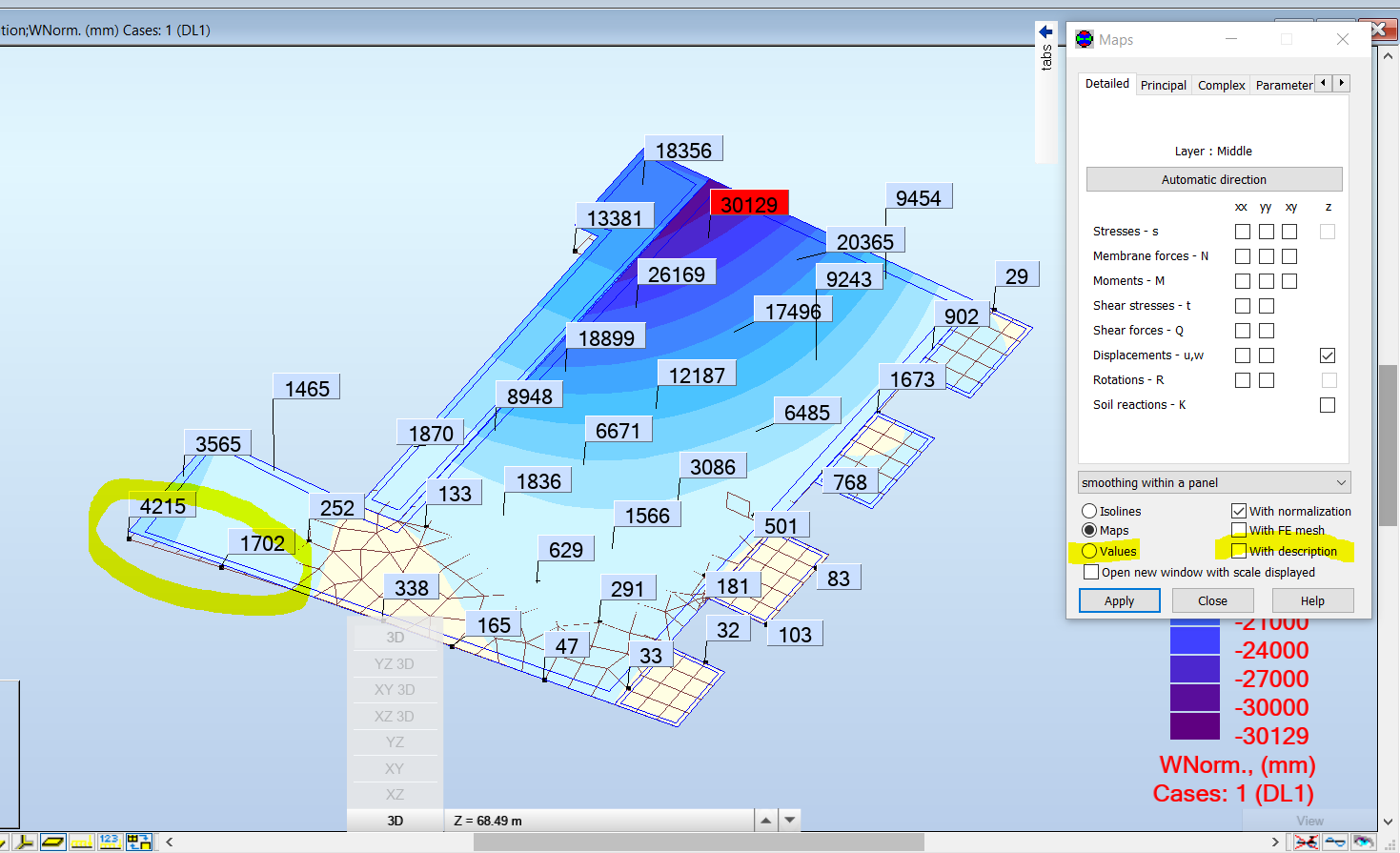Click the yellow dimension-line toolbar icon

point(82,842)
